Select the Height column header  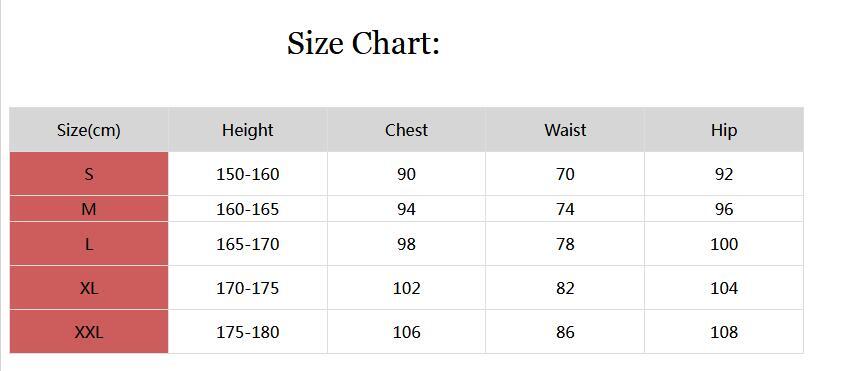click(x=248, y=130)
